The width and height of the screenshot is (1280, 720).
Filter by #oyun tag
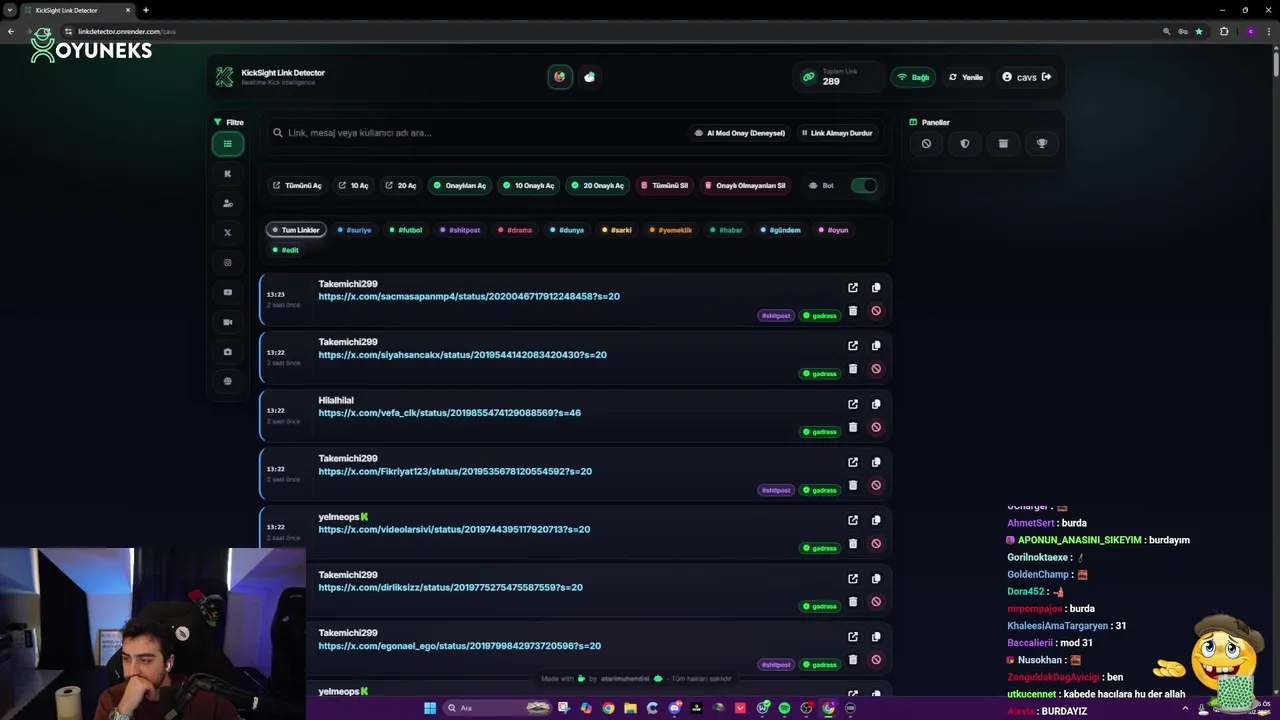834,230
